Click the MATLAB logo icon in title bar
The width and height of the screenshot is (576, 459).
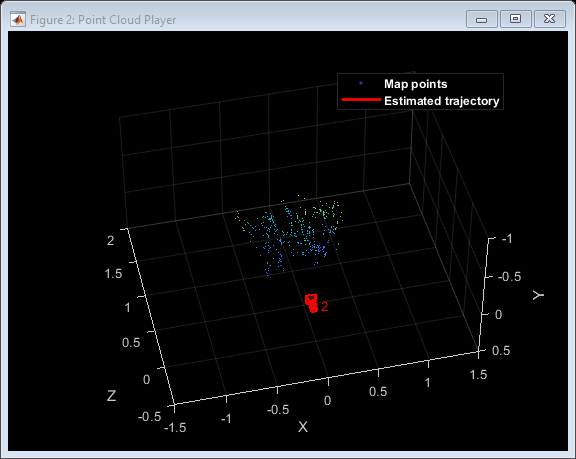coord(18,19)
